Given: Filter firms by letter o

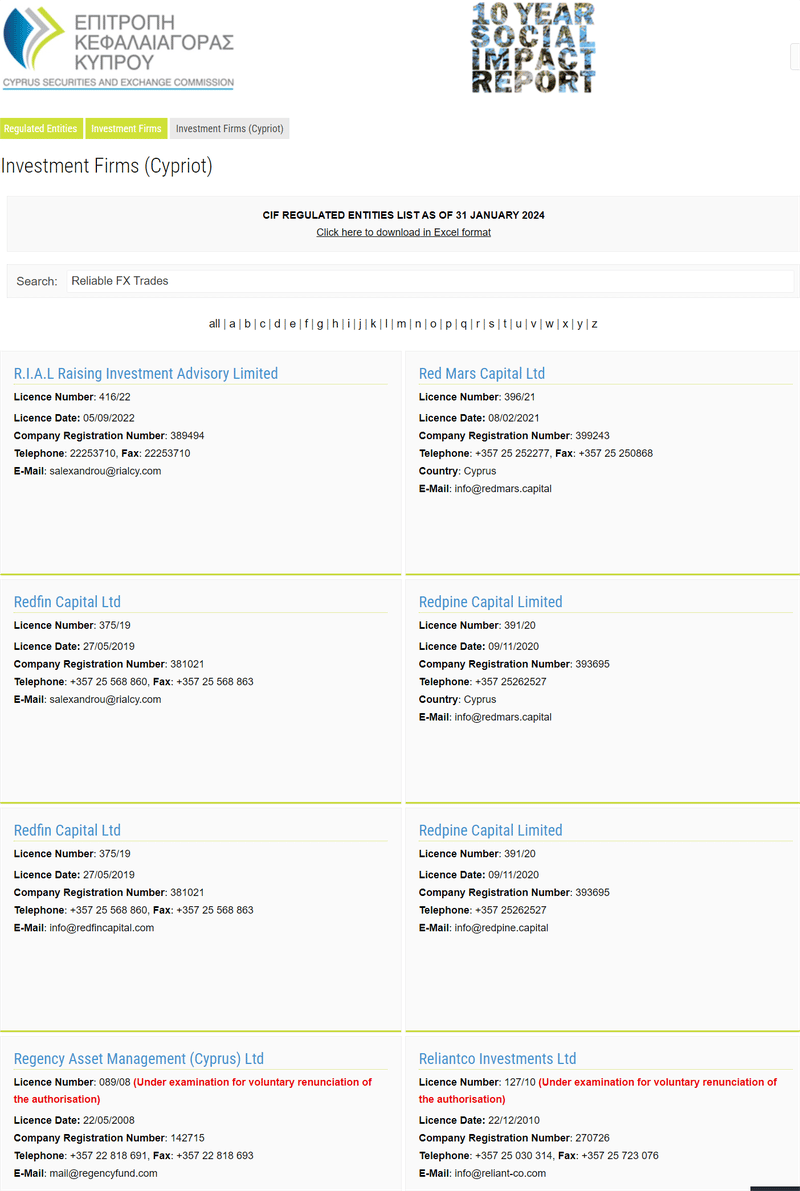Looking at the screenshot, I should 433,324.
